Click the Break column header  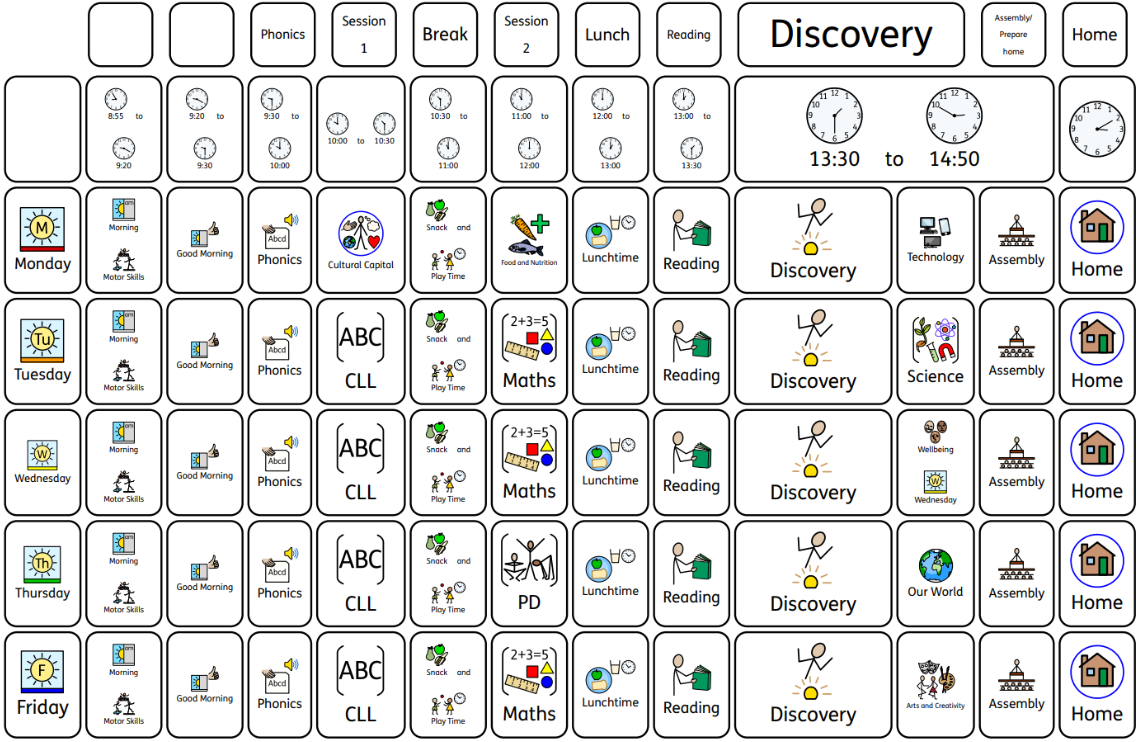point(445,35)
